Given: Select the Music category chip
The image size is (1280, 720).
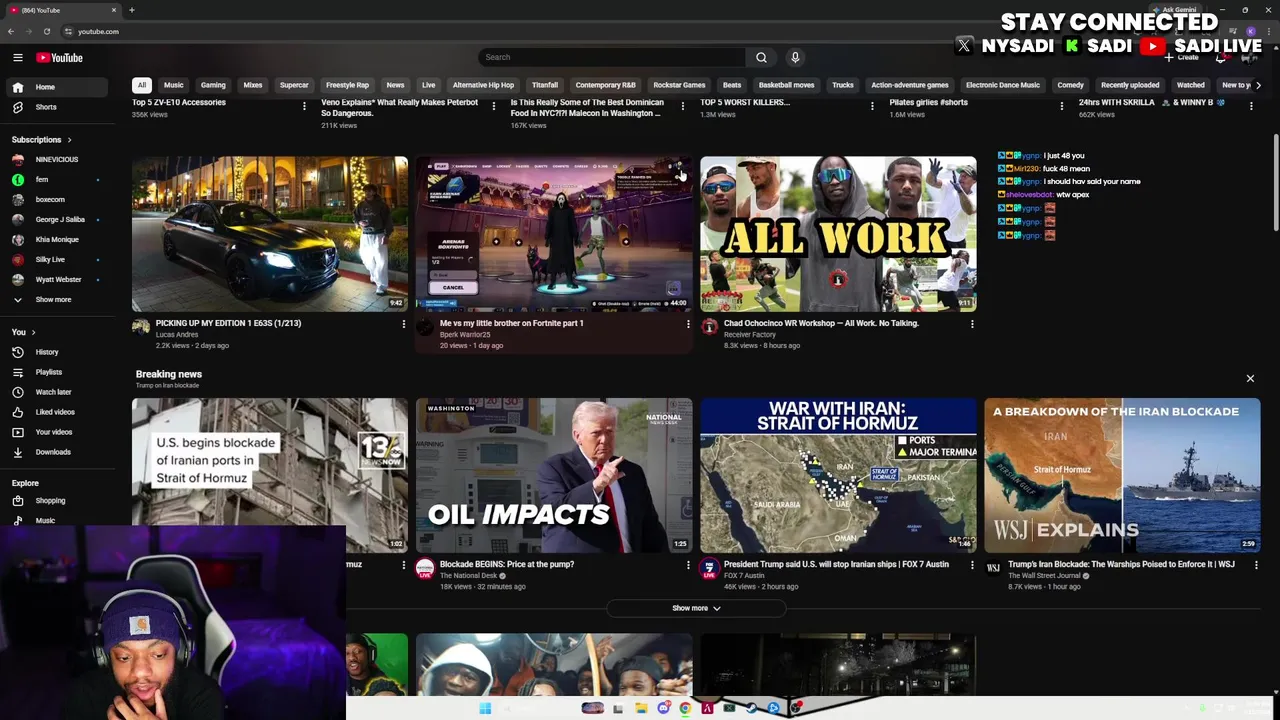Looking at the screenshot, I should click(x=174, y=85).
